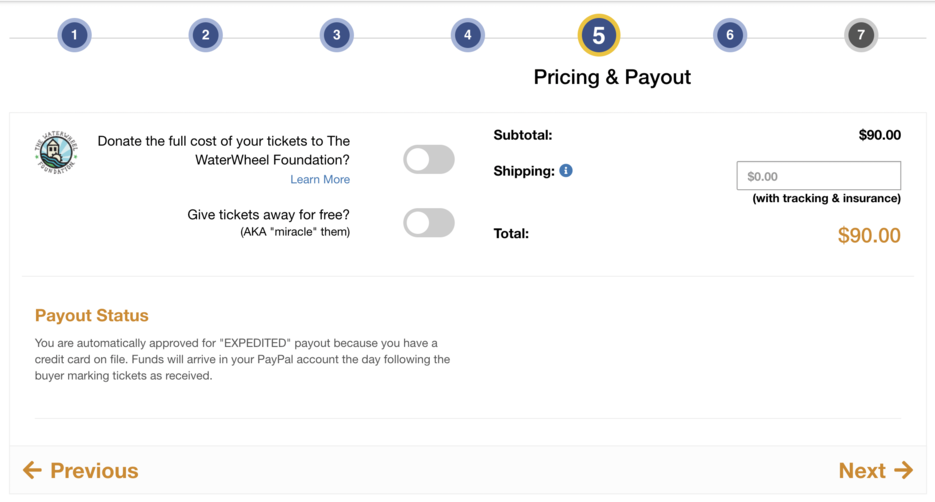Click the right arrow beside Next
Screen dimensions: 935x502
tap(903, 470)
